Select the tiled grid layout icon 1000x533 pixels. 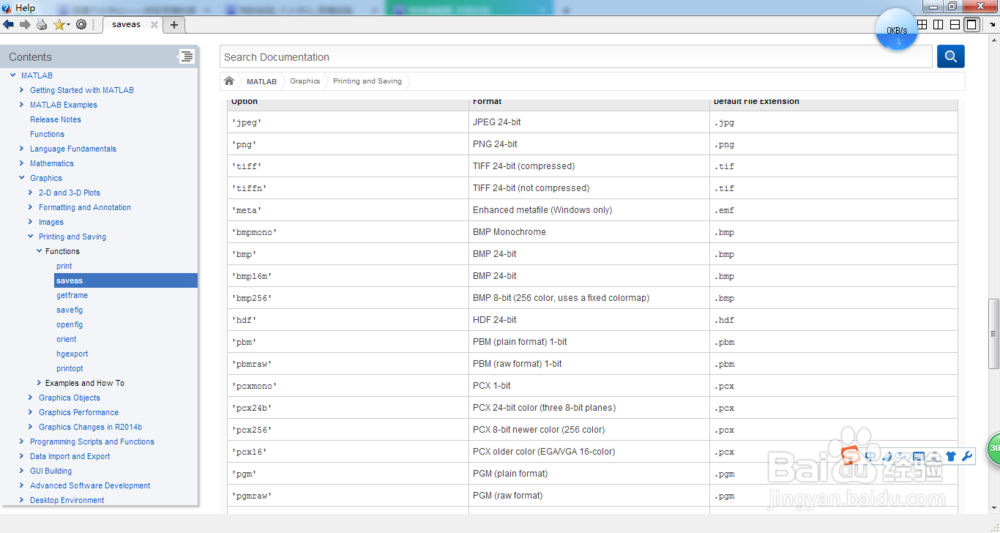922,24
